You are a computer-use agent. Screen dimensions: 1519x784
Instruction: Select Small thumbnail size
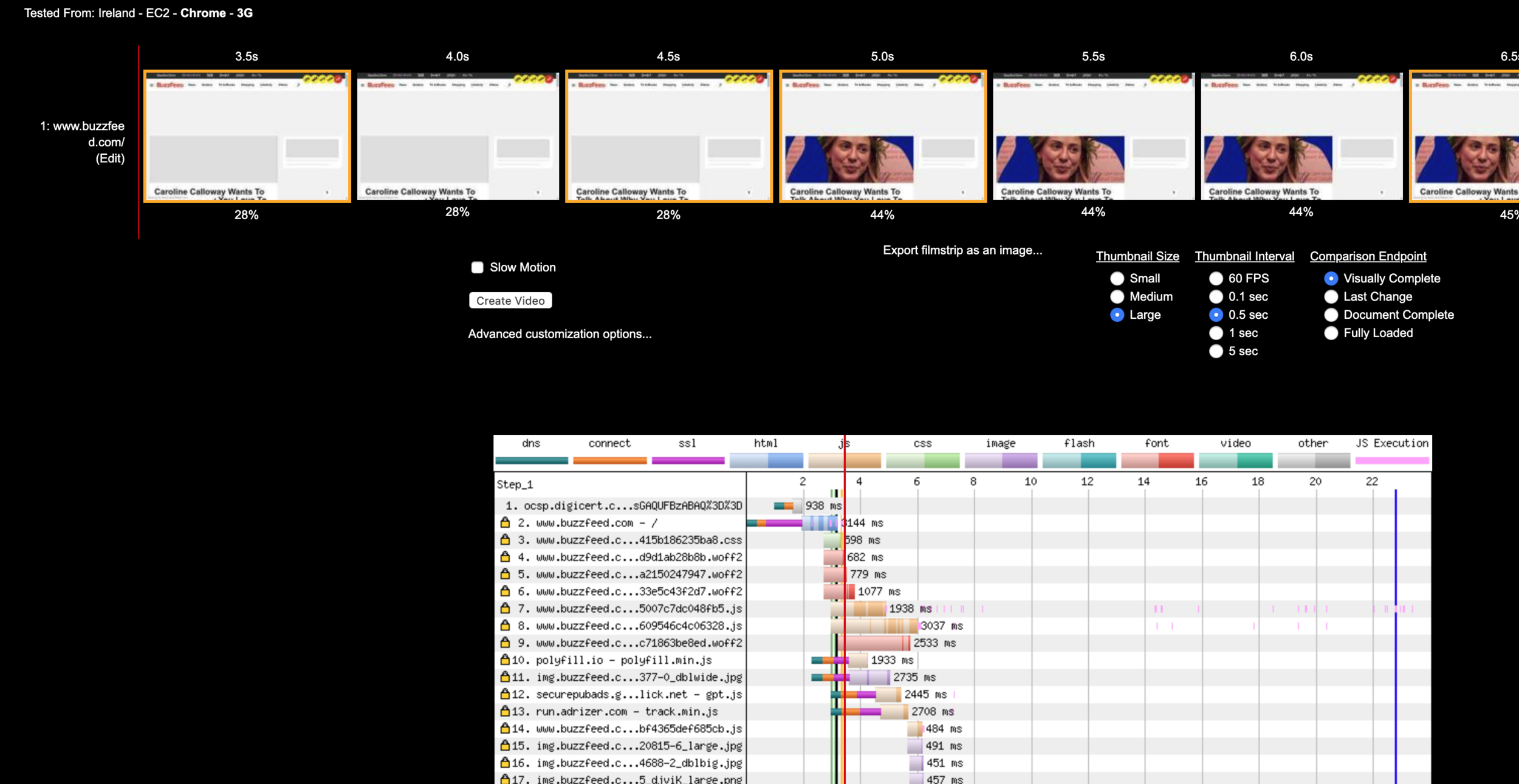tap(1117, 278)
